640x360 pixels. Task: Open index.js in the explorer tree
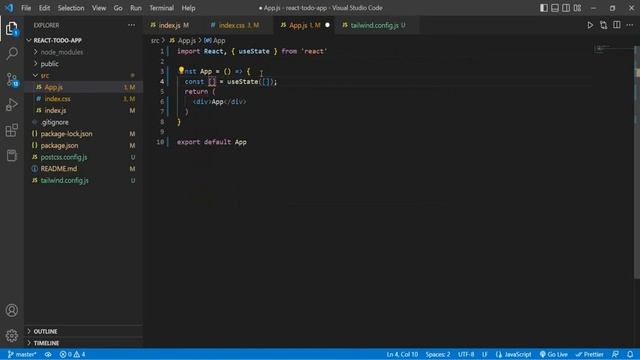pyautogui.click(x=84, y=111)
